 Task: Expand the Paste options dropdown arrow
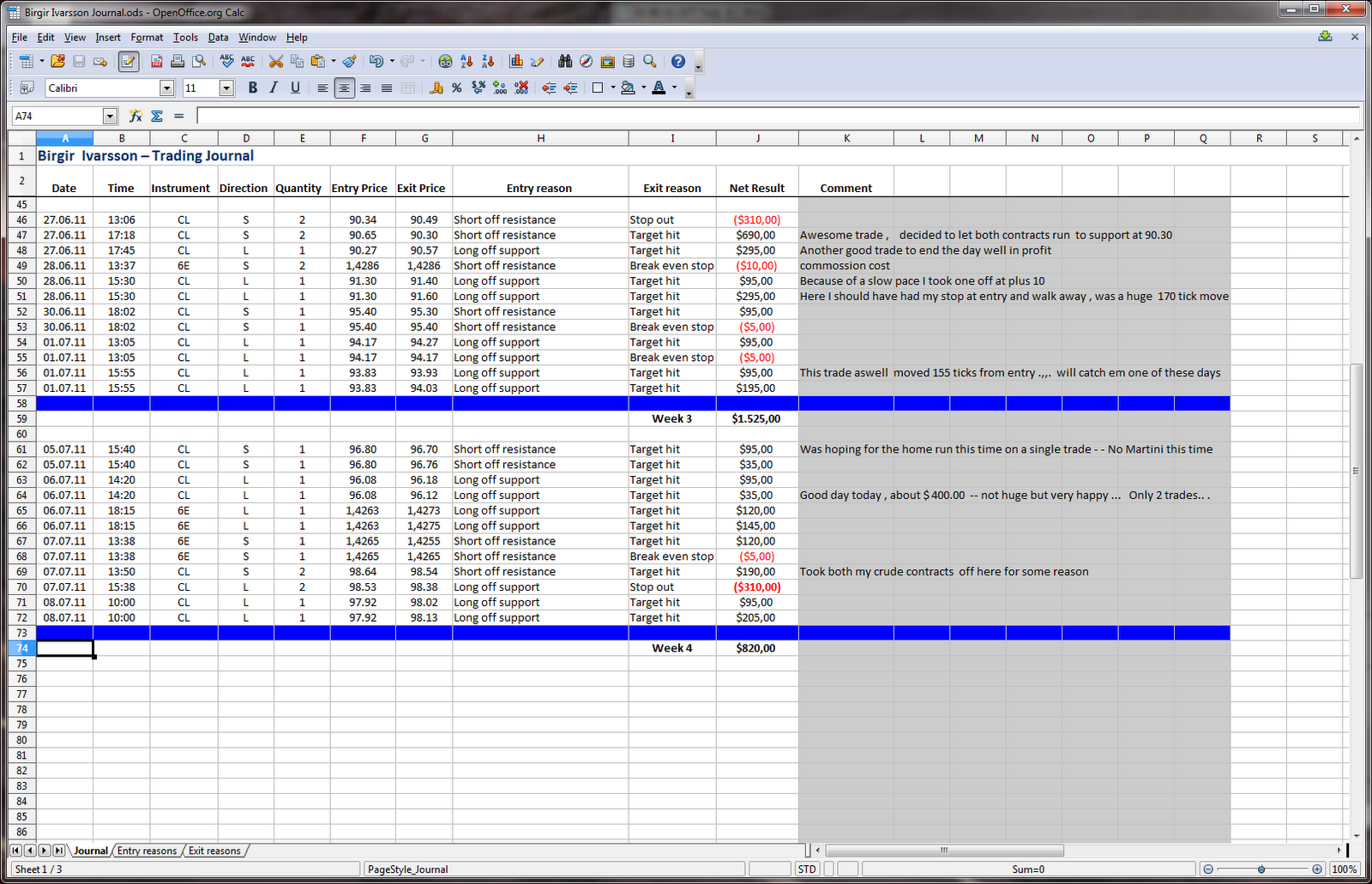[x=333, y=61]
